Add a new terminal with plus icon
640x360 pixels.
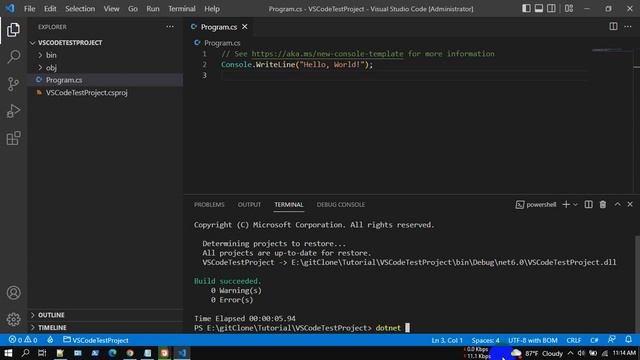(566, 204)
